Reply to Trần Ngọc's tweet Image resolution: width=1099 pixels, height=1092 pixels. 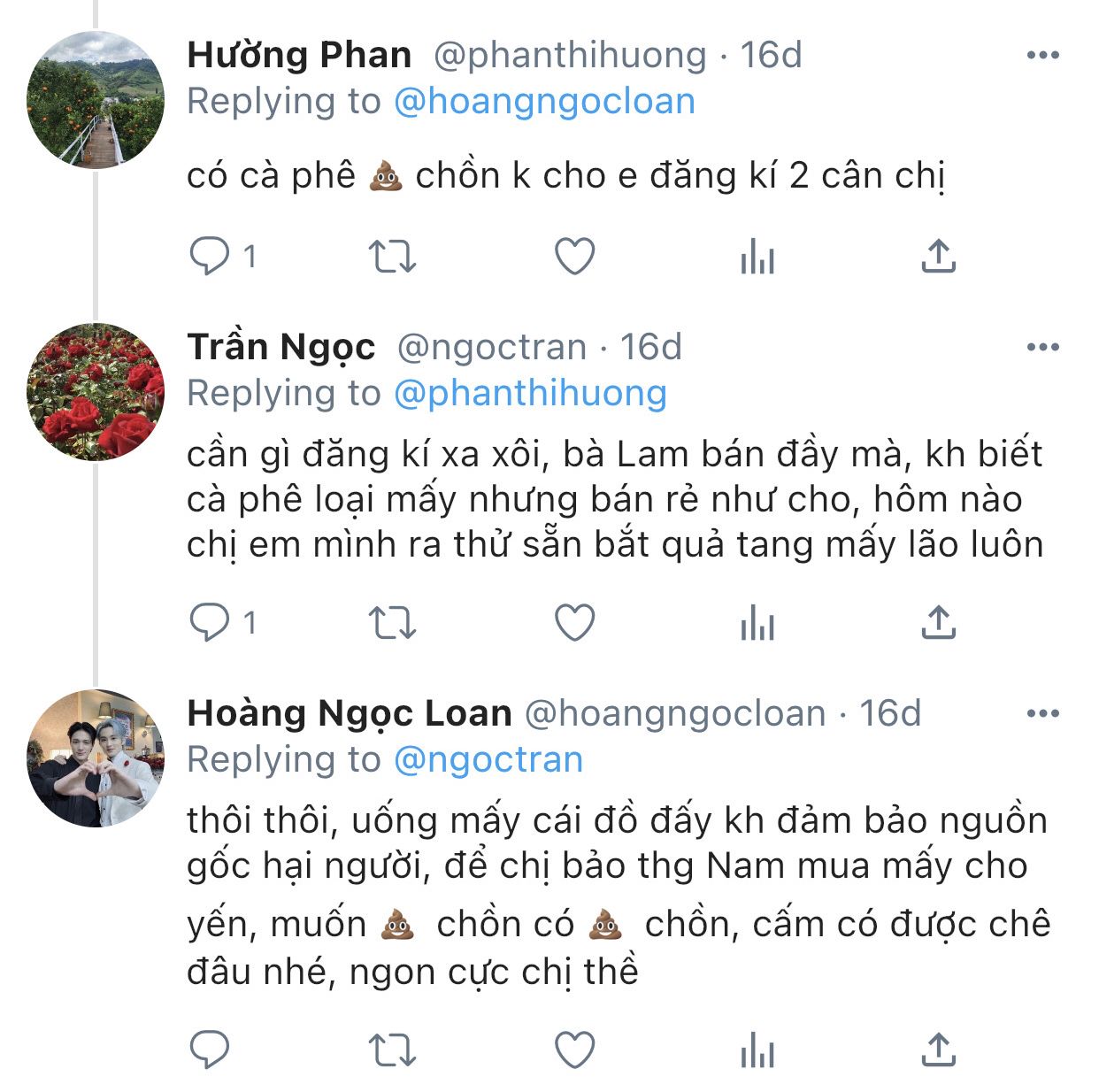[x=211, y=623]
